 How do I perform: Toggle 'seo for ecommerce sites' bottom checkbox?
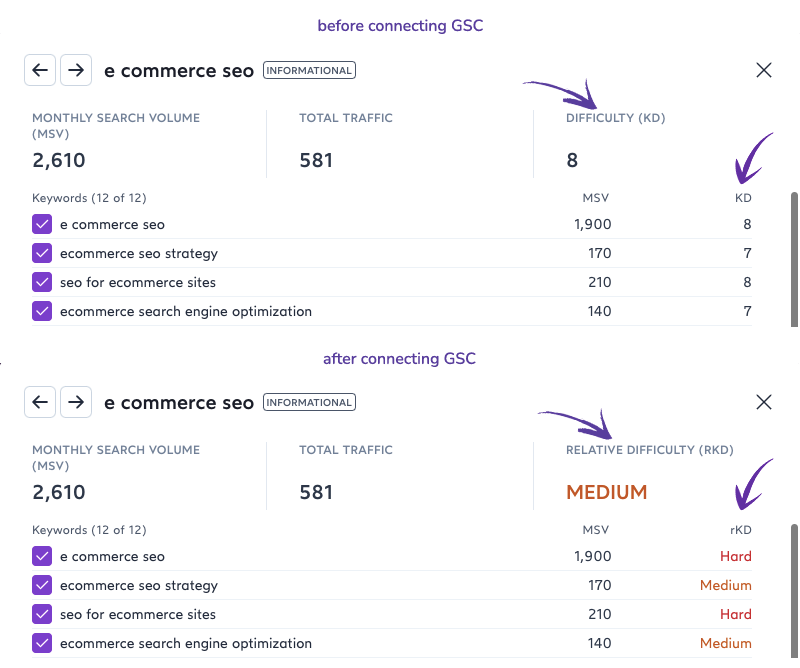(42, 614)
